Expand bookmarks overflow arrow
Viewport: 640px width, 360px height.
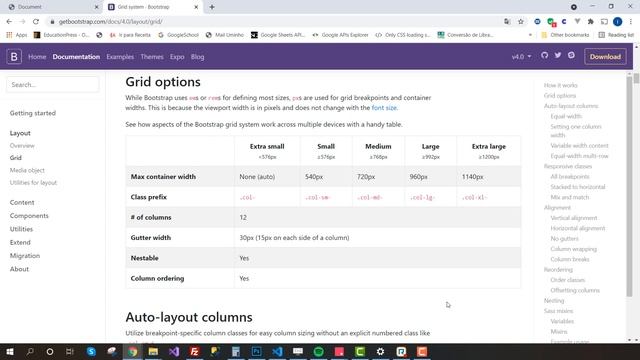pyautogui.click(x=530, y=35)
